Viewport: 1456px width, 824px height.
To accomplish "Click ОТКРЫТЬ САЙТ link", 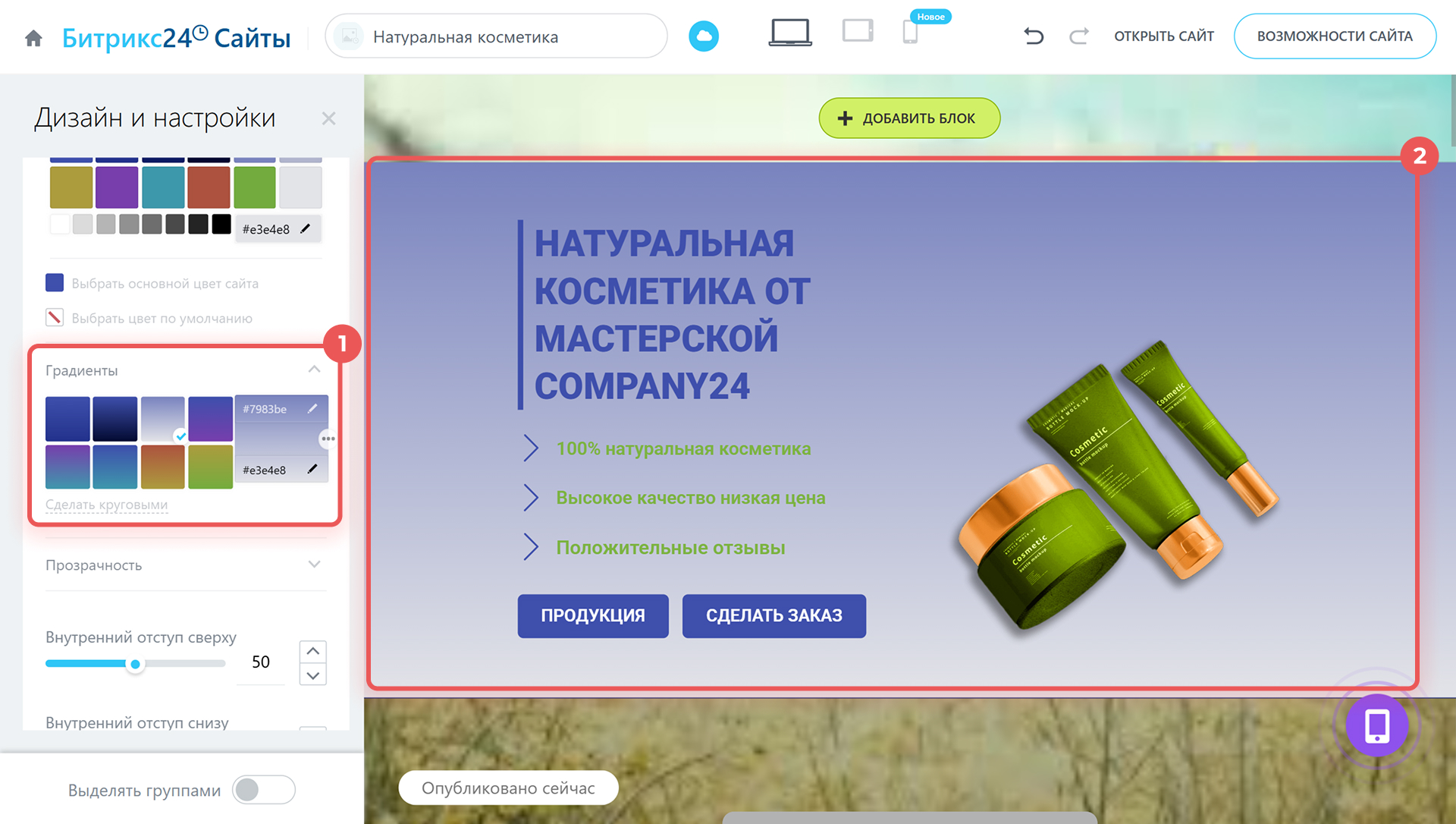I will (1164, 36).
